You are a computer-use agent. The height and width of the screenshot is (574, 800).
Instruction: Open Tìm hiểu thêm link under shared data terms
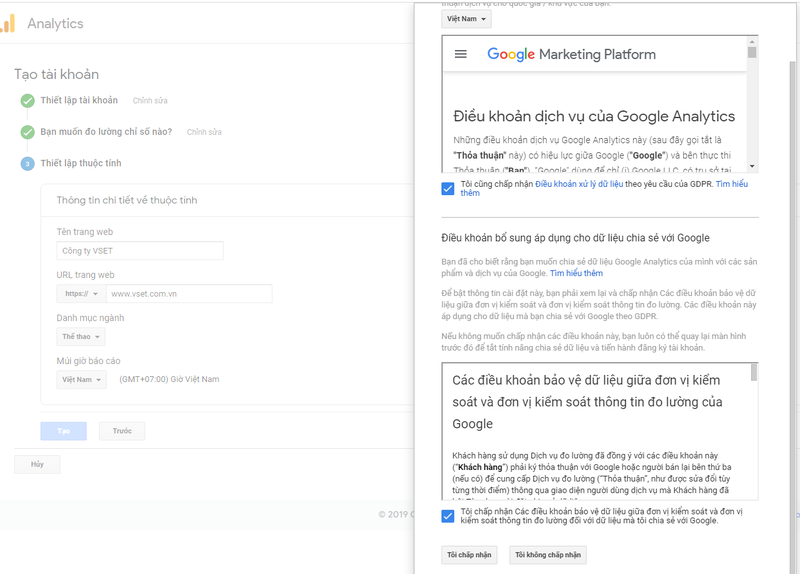click(577, 273)
